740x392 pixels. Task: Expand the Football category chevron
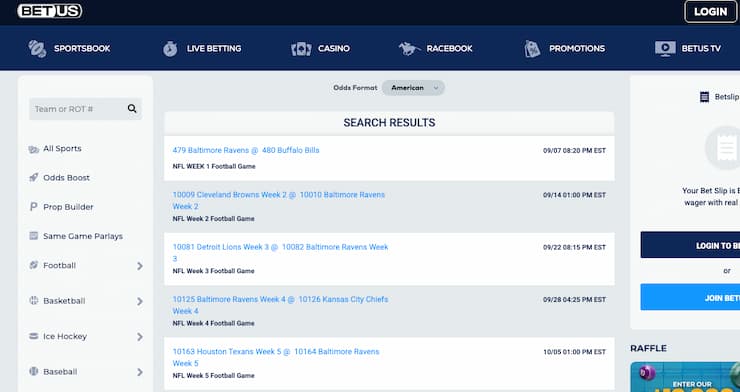tap(140, 266)
